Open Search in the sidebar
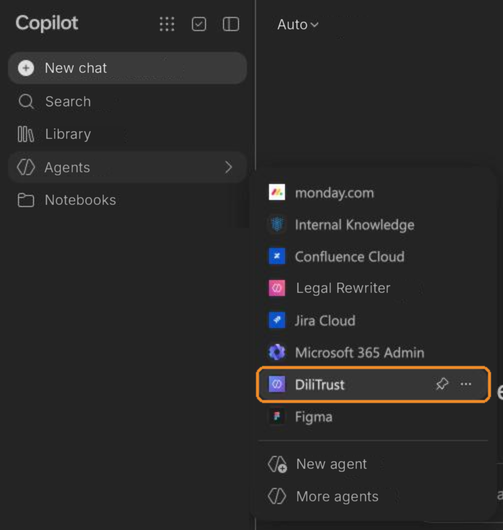This screenshot has height=530, width=503. click(127, 101)
